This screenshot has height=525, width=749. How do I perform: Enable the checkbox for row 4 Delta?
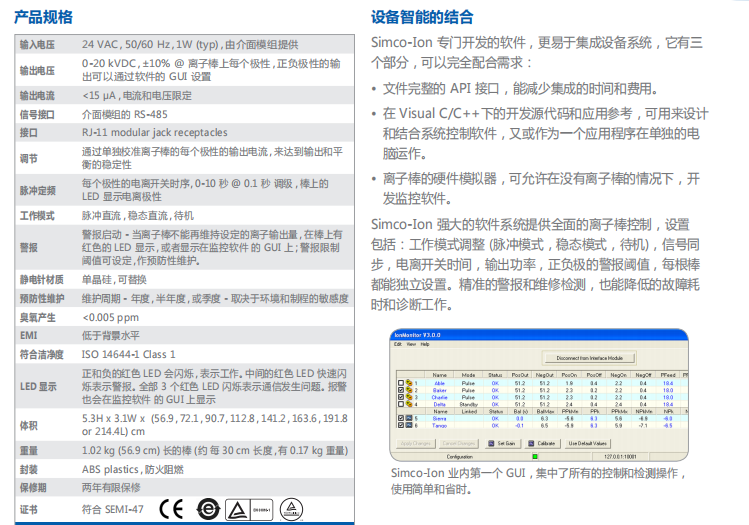click(401, 404)
